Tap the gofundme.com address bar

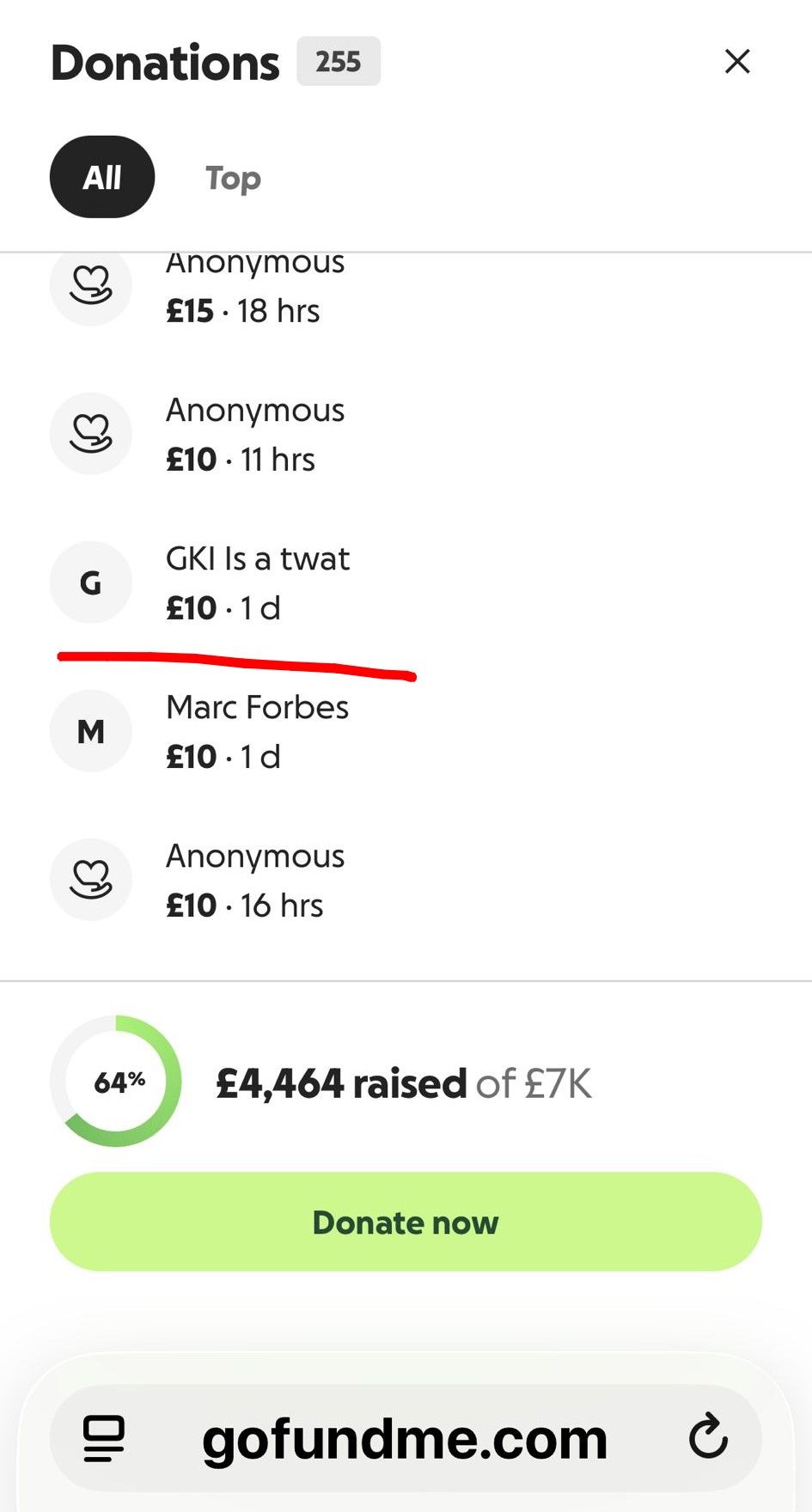coord(405,1439)
